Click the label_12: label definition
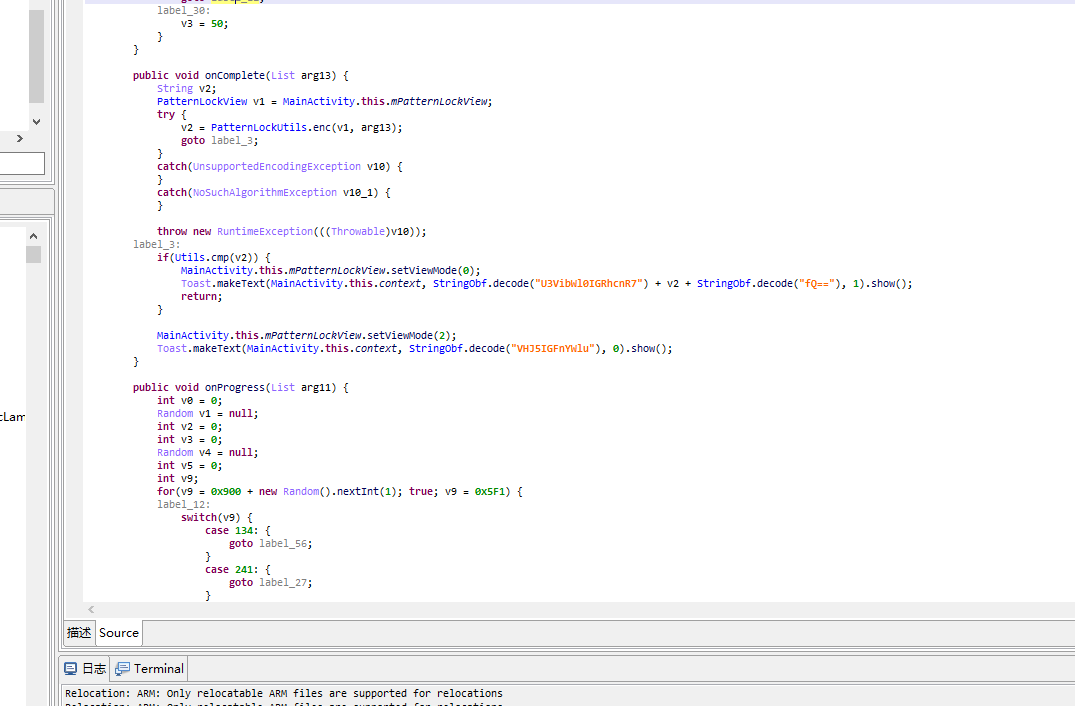 (x=184, y=504)
